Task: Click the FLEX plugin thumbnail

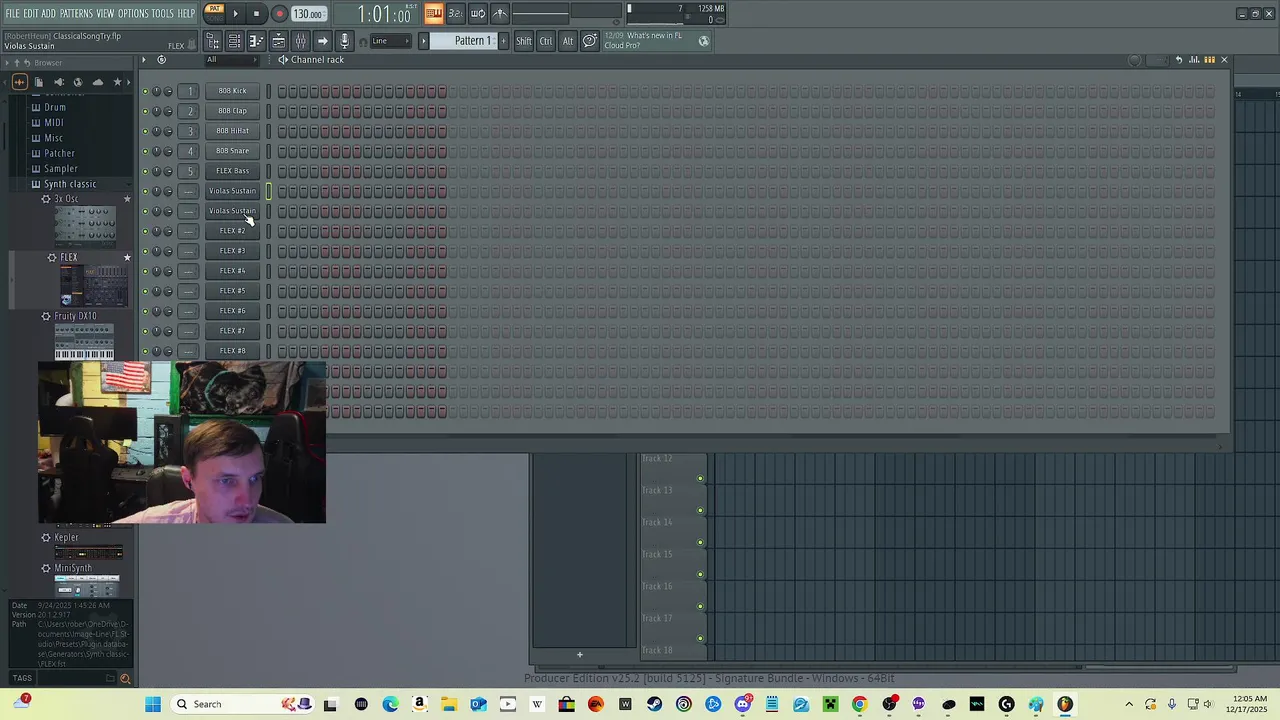Action: pyautogui.click(x=92, y=287)
